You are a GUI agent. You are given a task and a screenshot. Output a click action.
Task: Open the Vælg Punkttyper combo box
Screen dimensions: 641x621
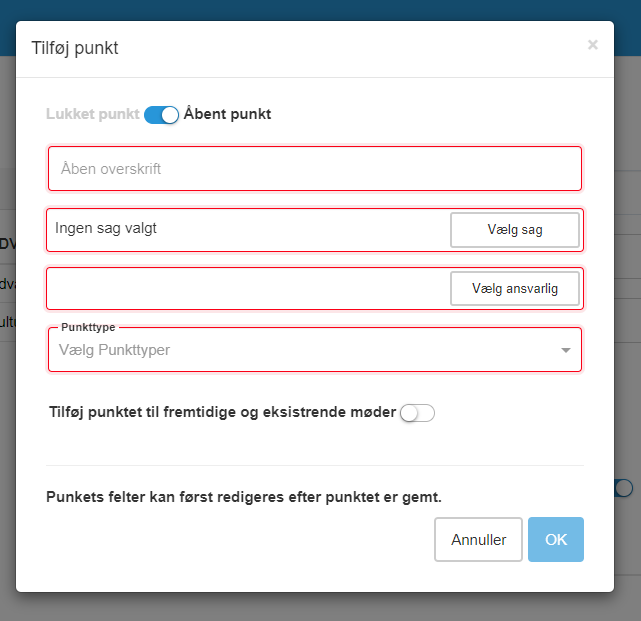tap(300, 350)
